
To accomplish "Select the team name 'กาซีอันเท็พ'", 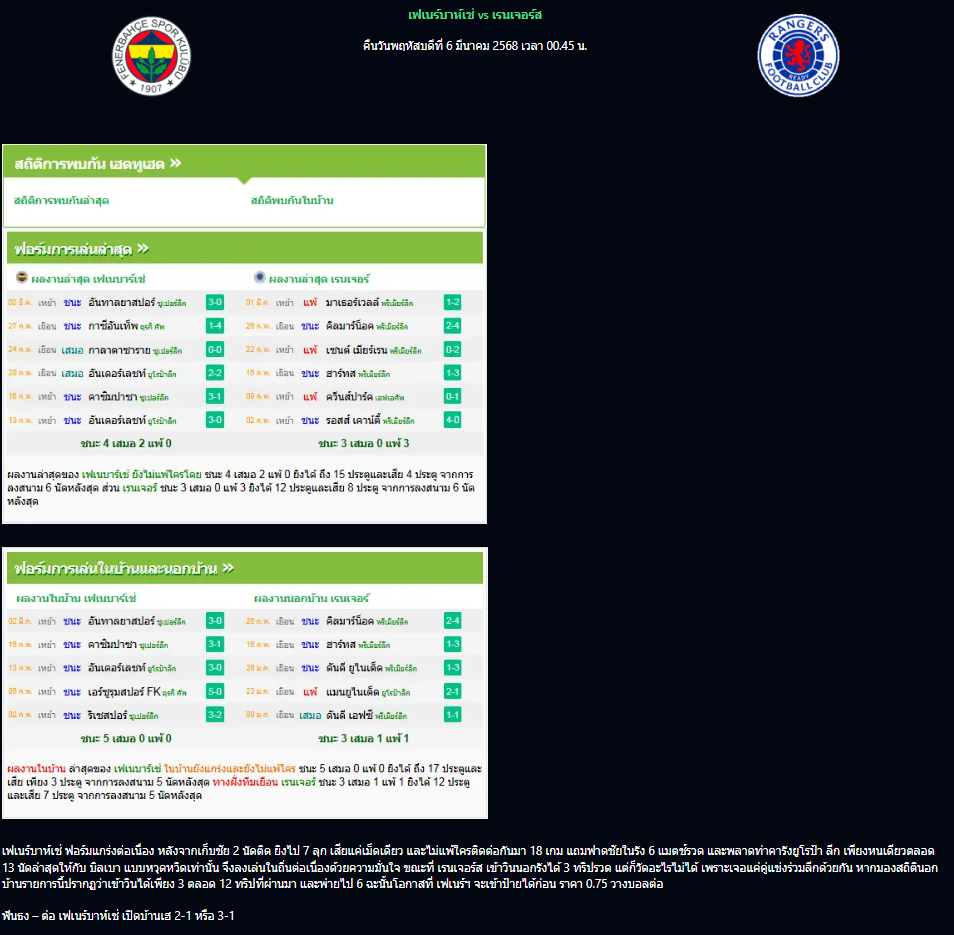I will pyautogui.click(x=113, y=325).
